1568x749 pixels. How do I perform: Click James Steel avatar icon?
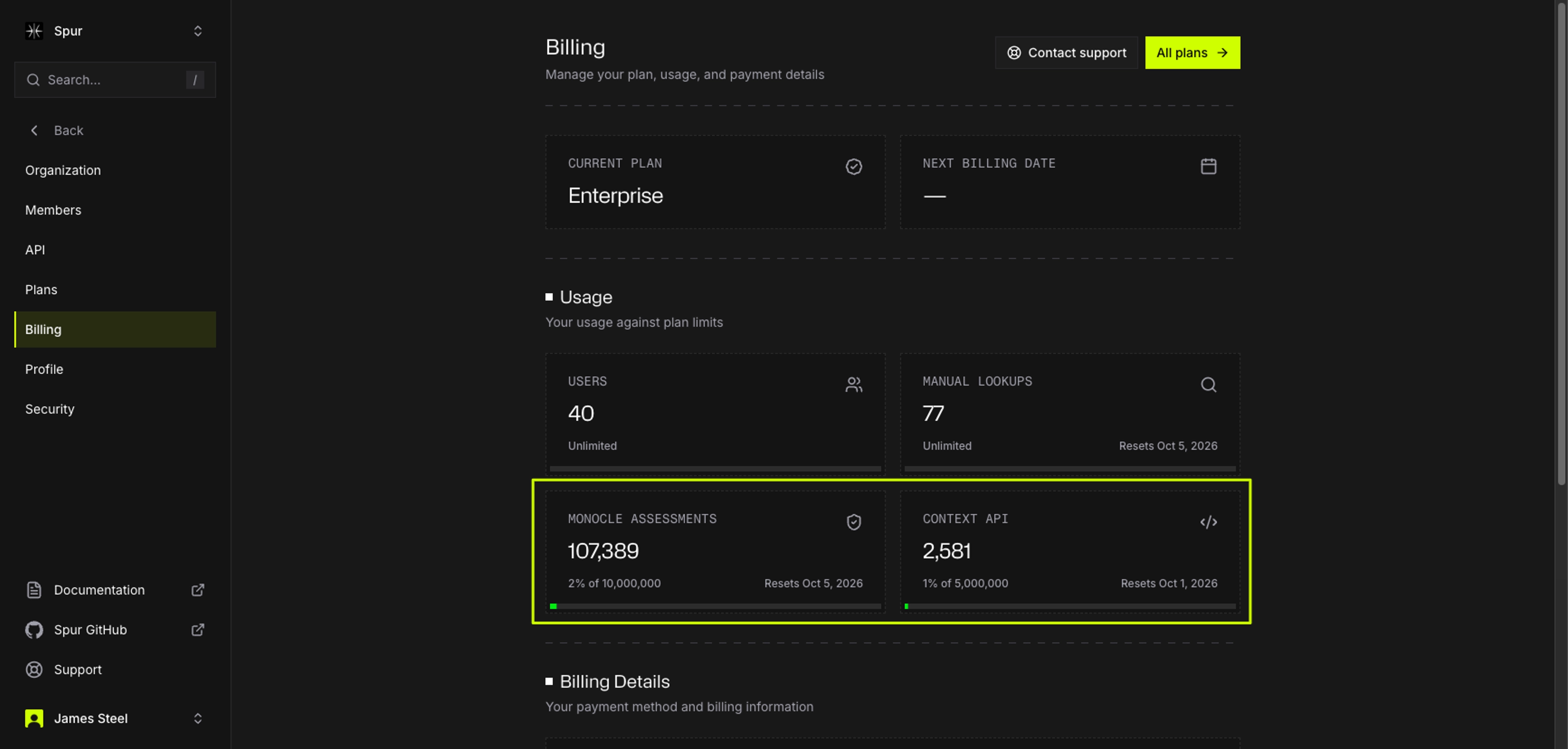[34, 718]
